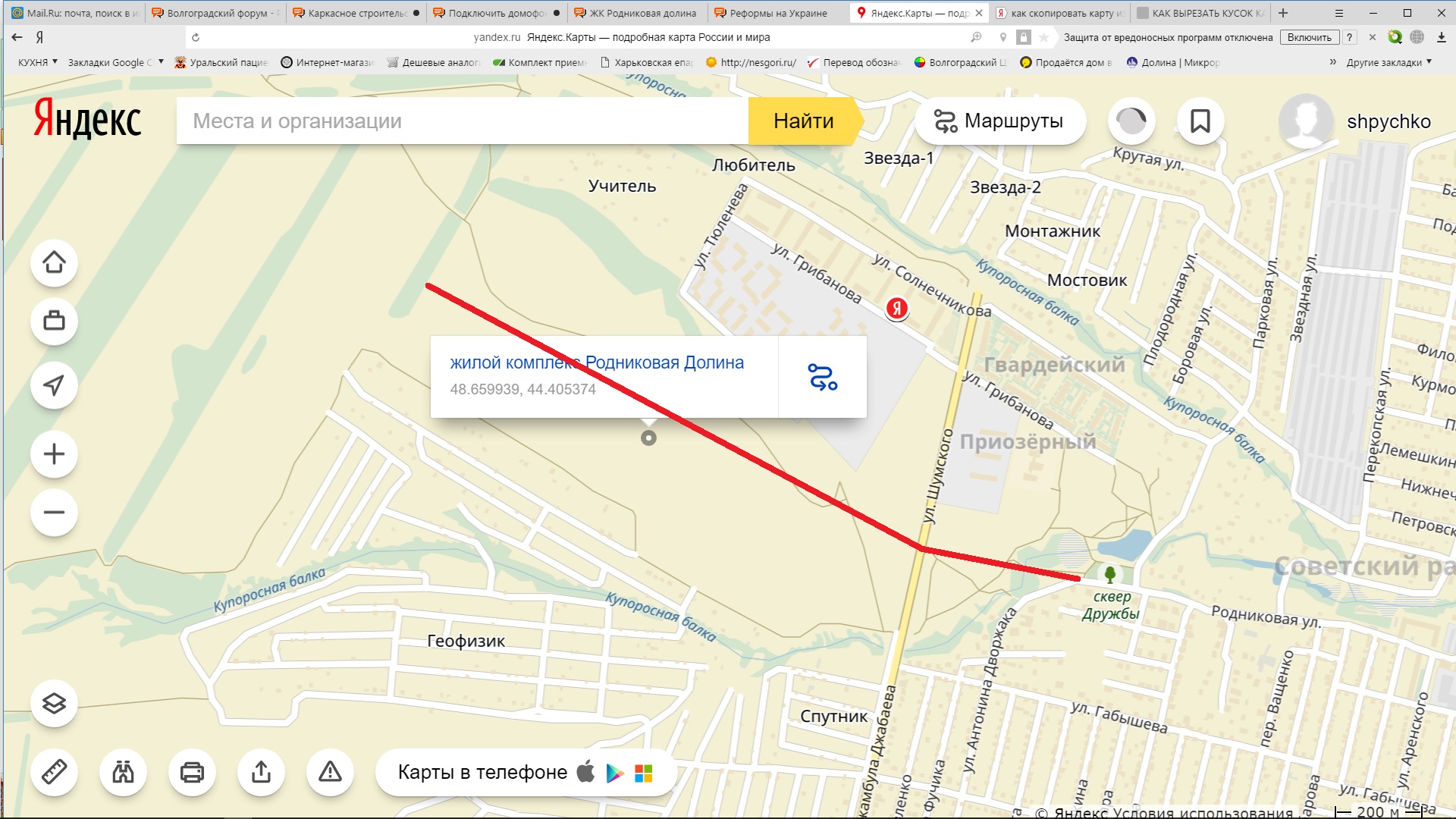Print the map with printer icon
This screenshot has width=1456, height=819.
coord(192,772)
